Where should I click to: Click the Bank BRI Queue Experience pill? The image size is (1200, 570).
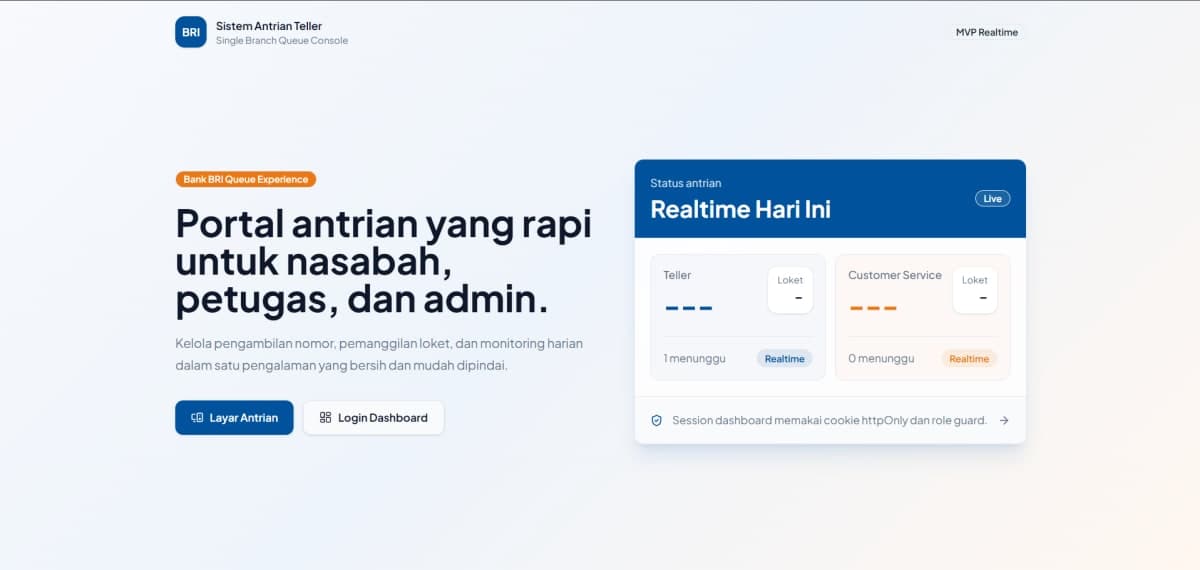[246, 179]
